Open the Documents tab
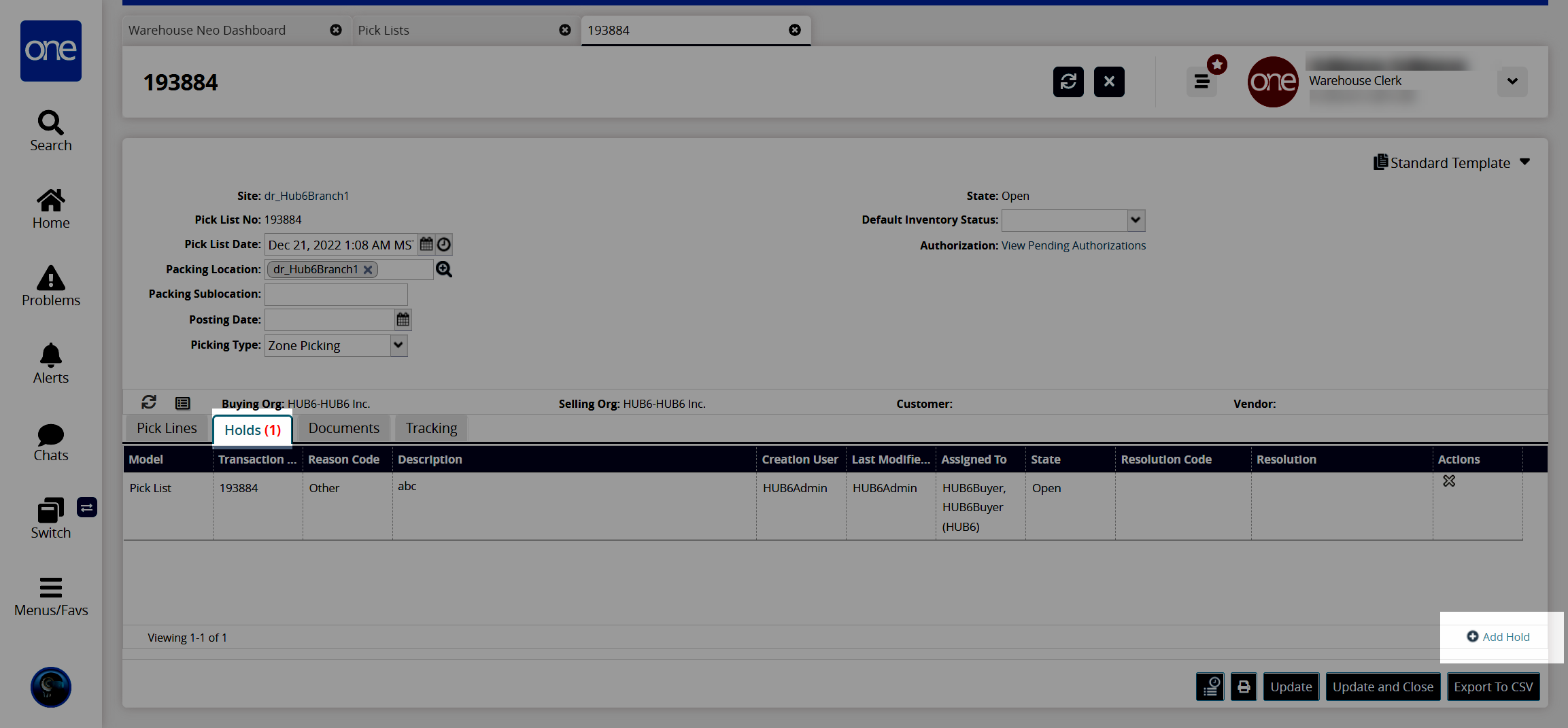The image size is (1568, 728). (x=343, y=428)
